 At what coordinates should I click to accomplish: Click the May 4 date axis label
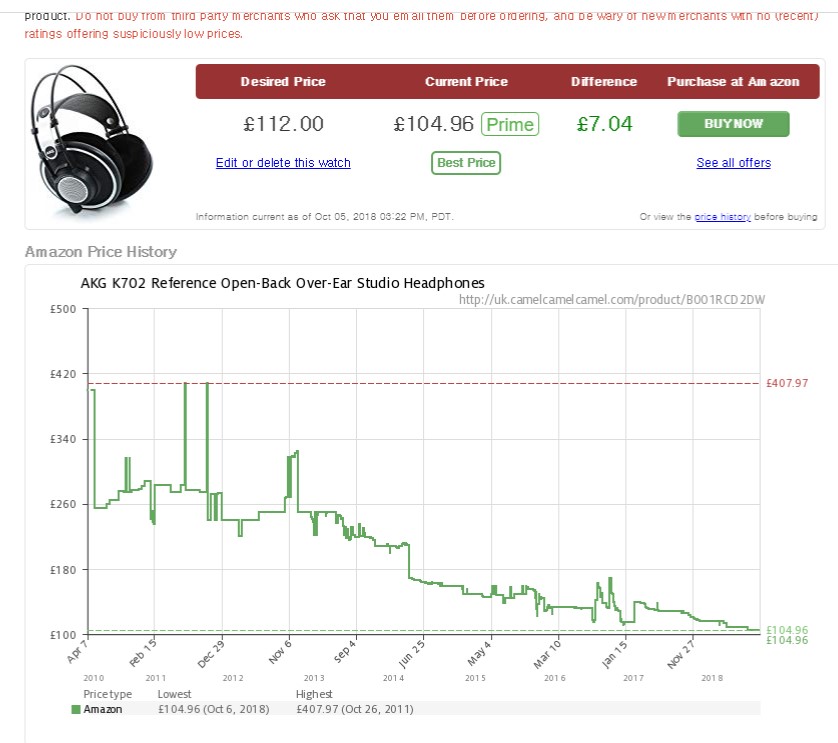coord(479,652)
